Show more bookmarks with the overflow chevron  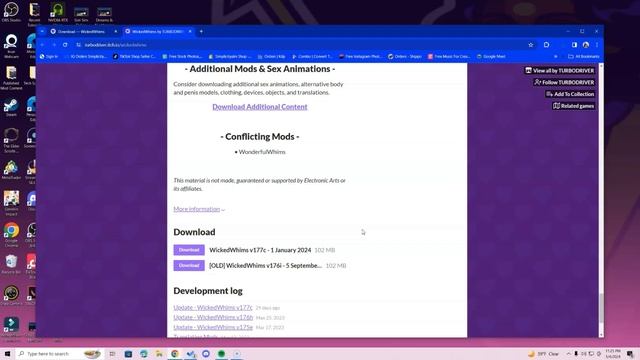pyautogui.click(x=556, y=56)
